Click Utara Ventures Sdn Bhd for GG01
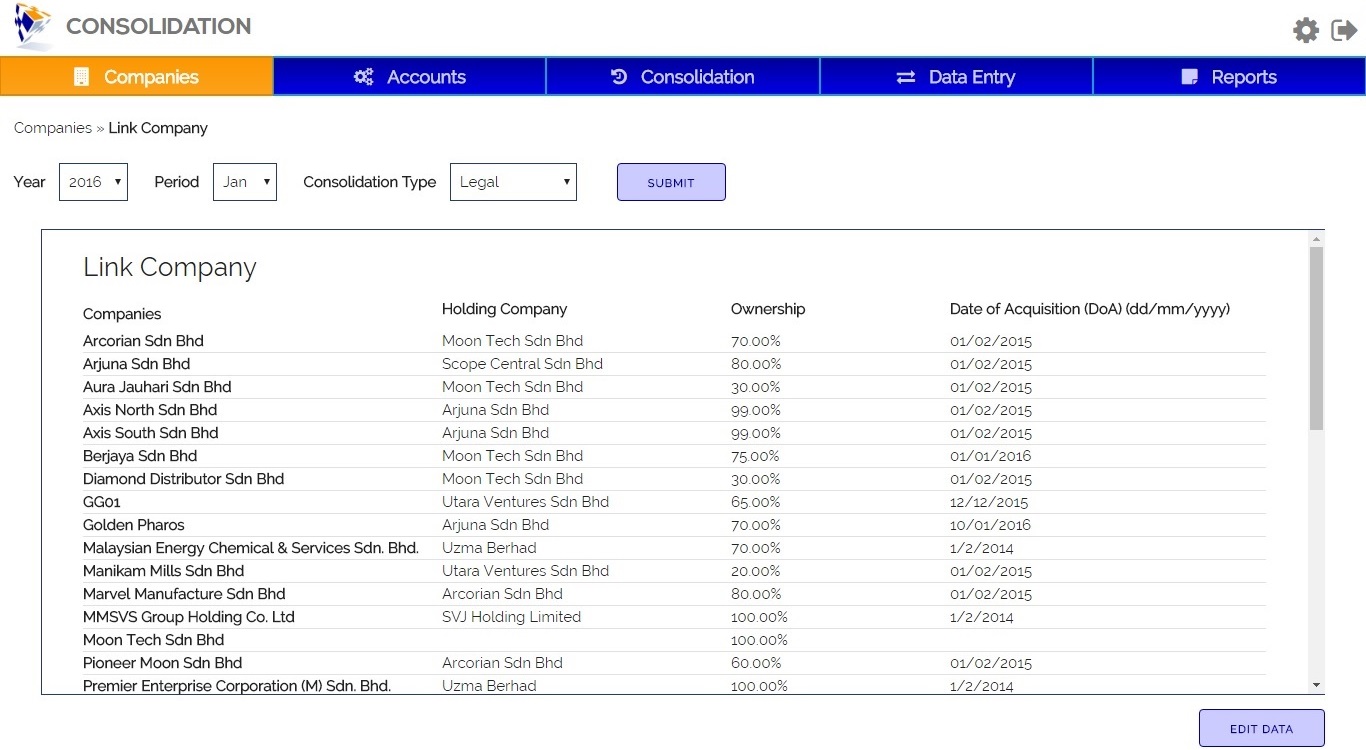 click(525, 502)
